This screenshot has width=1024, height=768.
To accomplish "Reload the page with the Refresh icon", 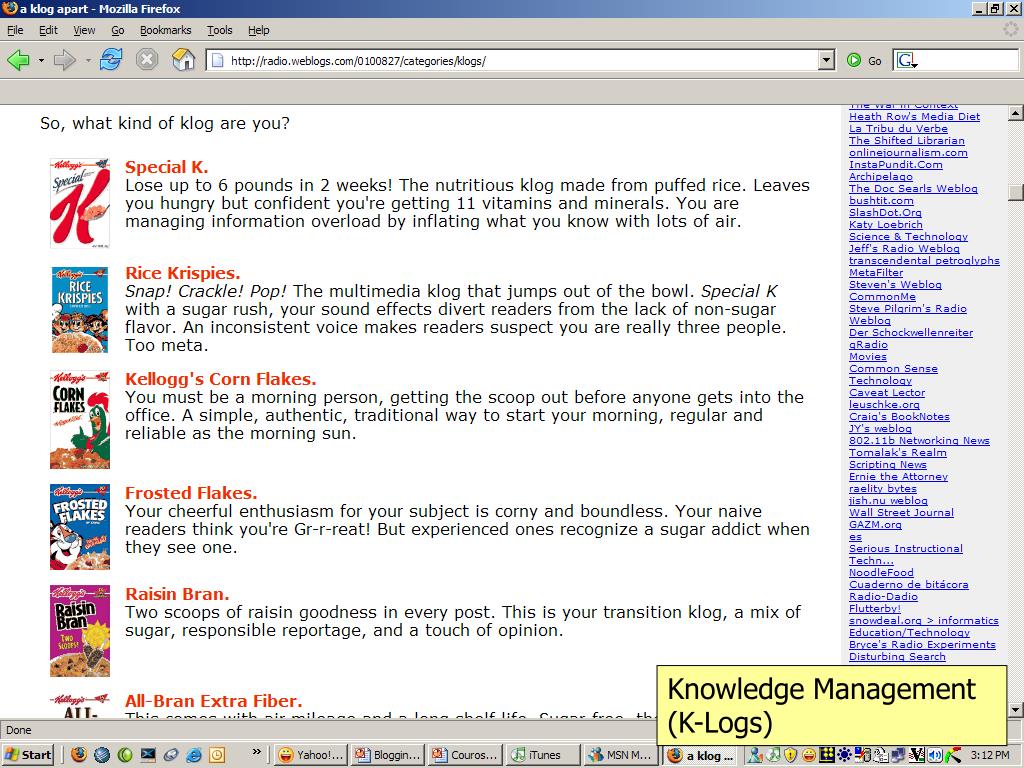I will coord(111,60).
